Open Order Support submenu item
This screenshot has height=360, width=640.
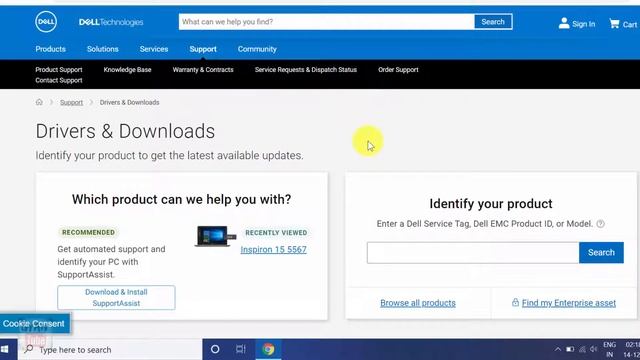[398, 70]
